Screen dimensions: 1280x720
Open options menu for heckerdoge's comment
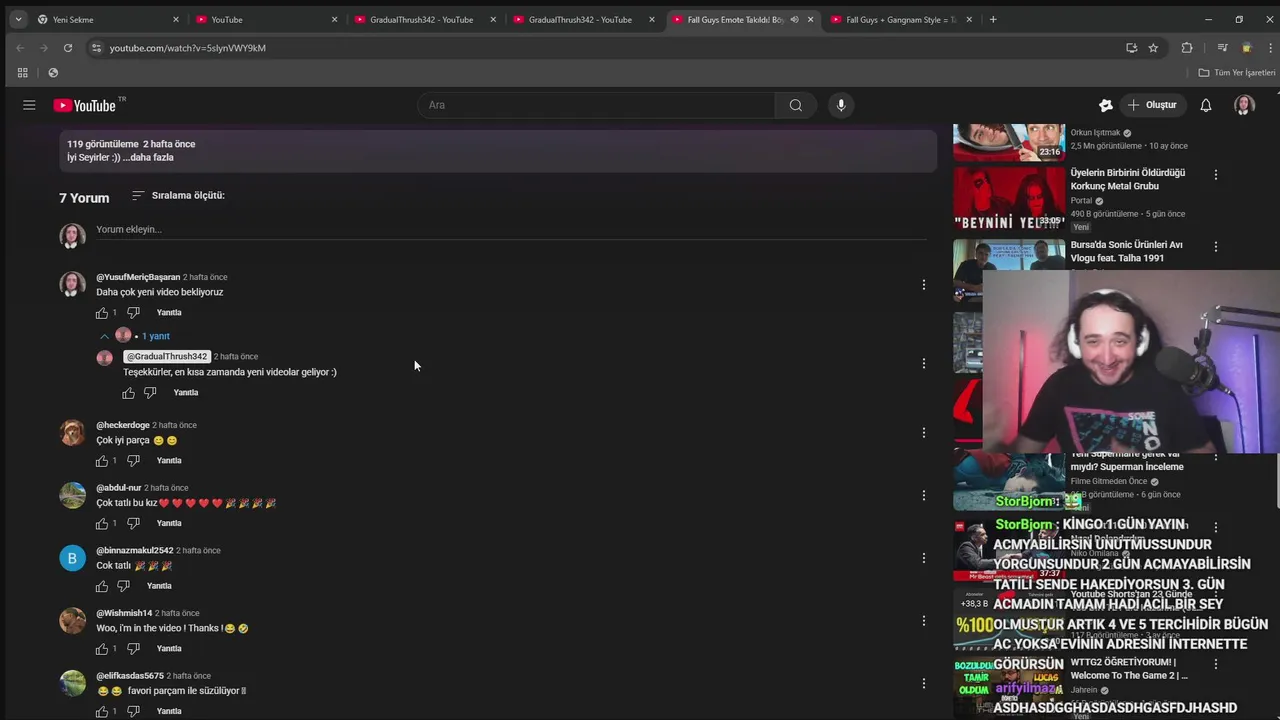pyautogui.click(x=924, y=433)
